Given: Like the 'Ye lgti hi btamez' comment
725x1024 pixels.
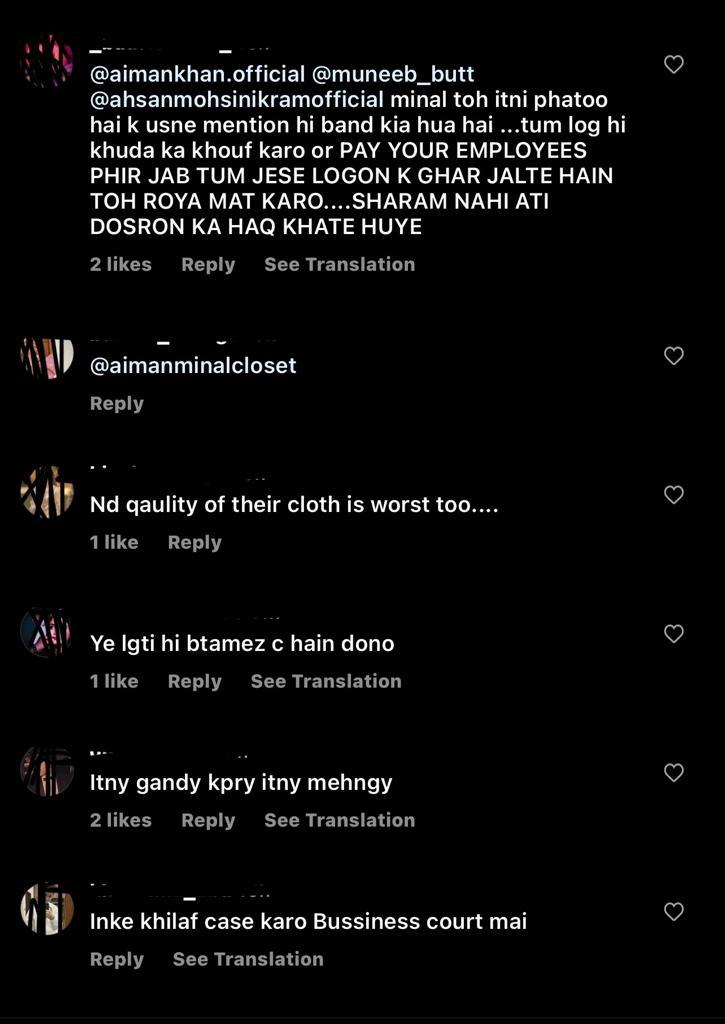Looking at the screenshot, I should click(673, 633).
